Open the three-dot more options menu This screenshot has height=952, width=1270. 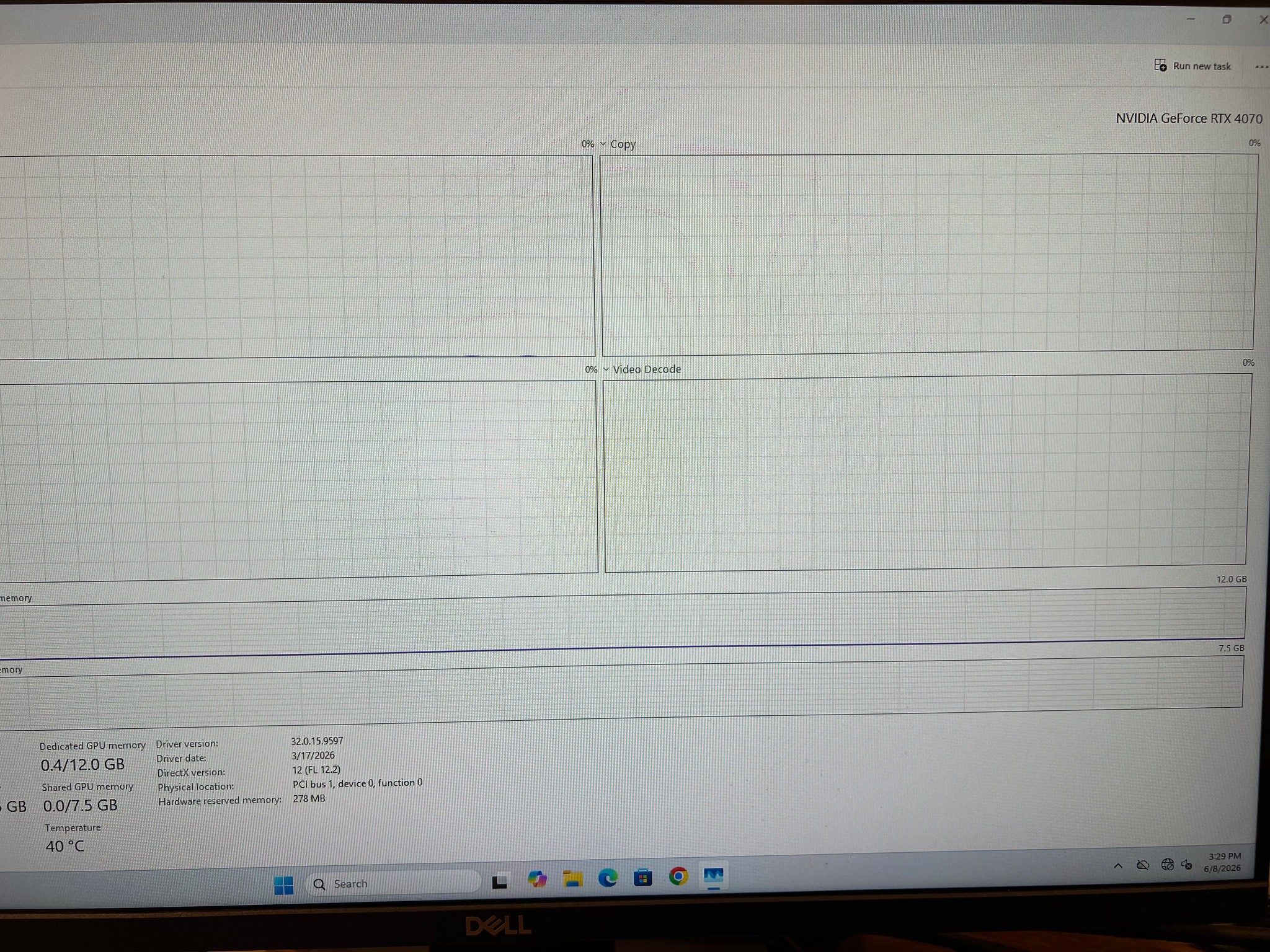(1262, 67)
